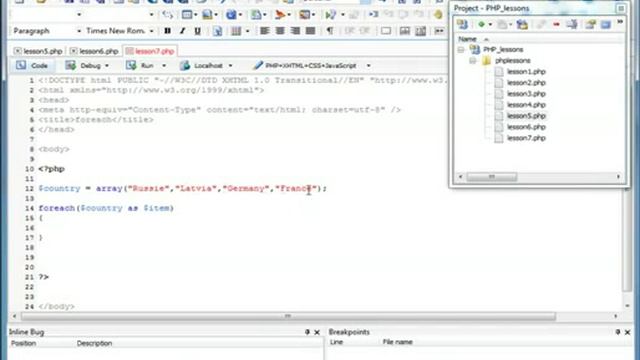Screen dimensions: 640x360
Task: Click the editor horizontal scrollbar
Action: pos(288,316)
